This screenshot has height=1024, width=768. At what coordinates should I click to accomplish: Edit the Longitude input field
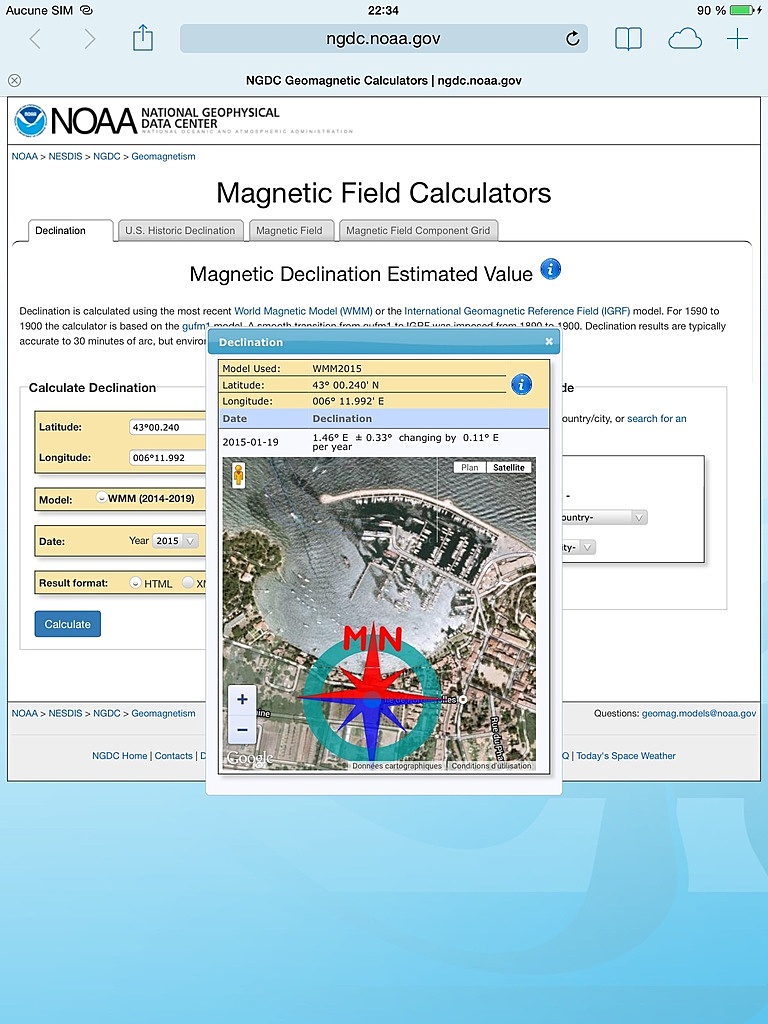[168, 458]
